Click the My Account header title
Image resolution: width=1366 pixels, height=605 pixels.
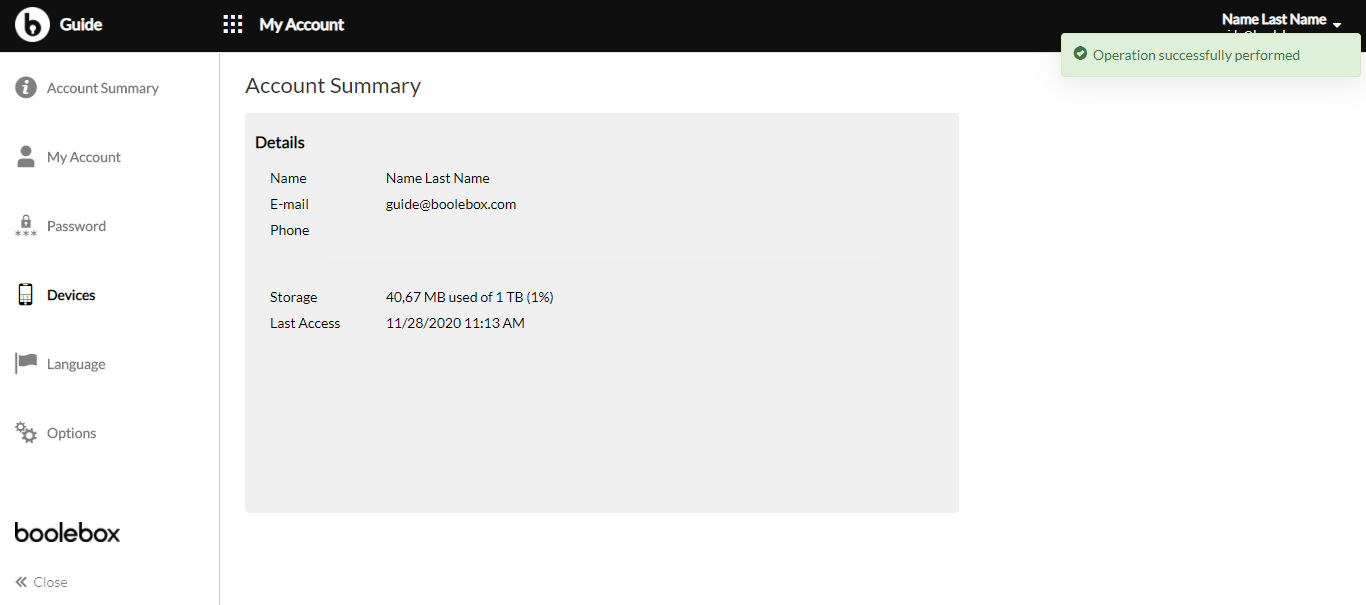(x=301, y=25)
